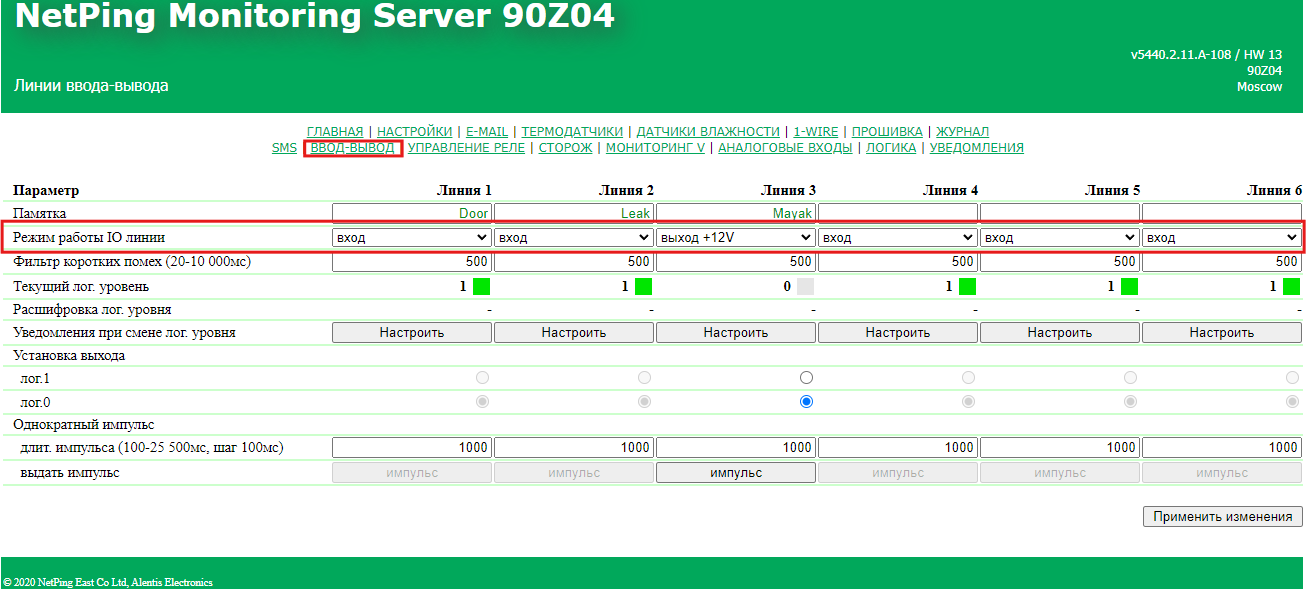This screenshot has height=589, width=1307.
Task: Expand the 'выход +12V' mode dropdown for Line 3
Action: pos(735,238)
